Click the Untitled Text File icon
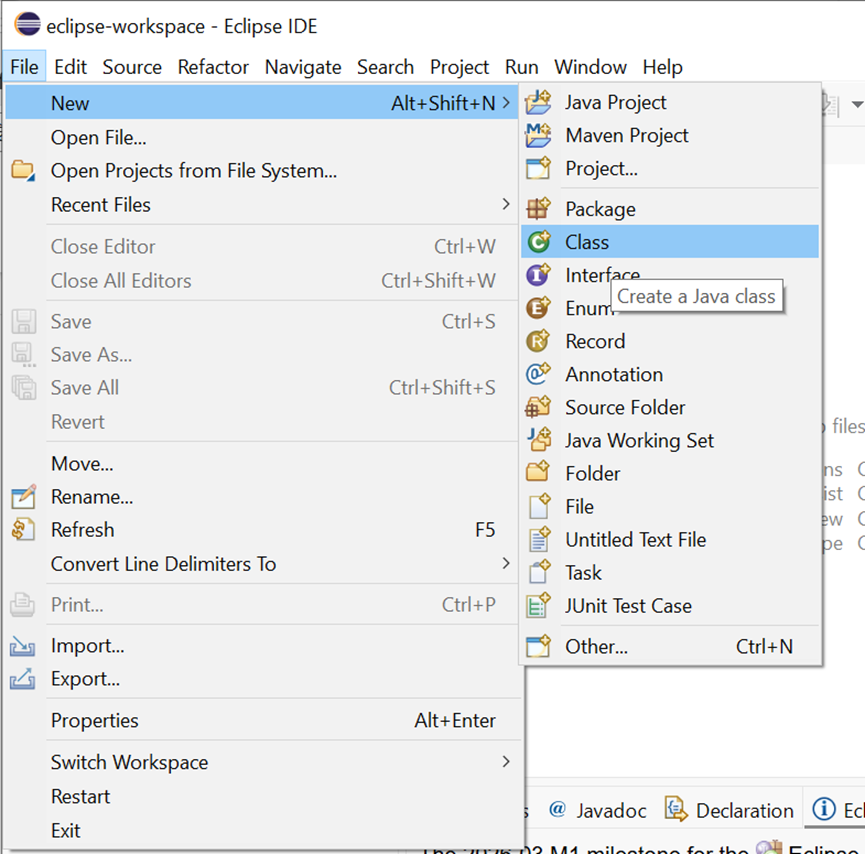This screenshot has width=865, height=854. tap(539, 539)
